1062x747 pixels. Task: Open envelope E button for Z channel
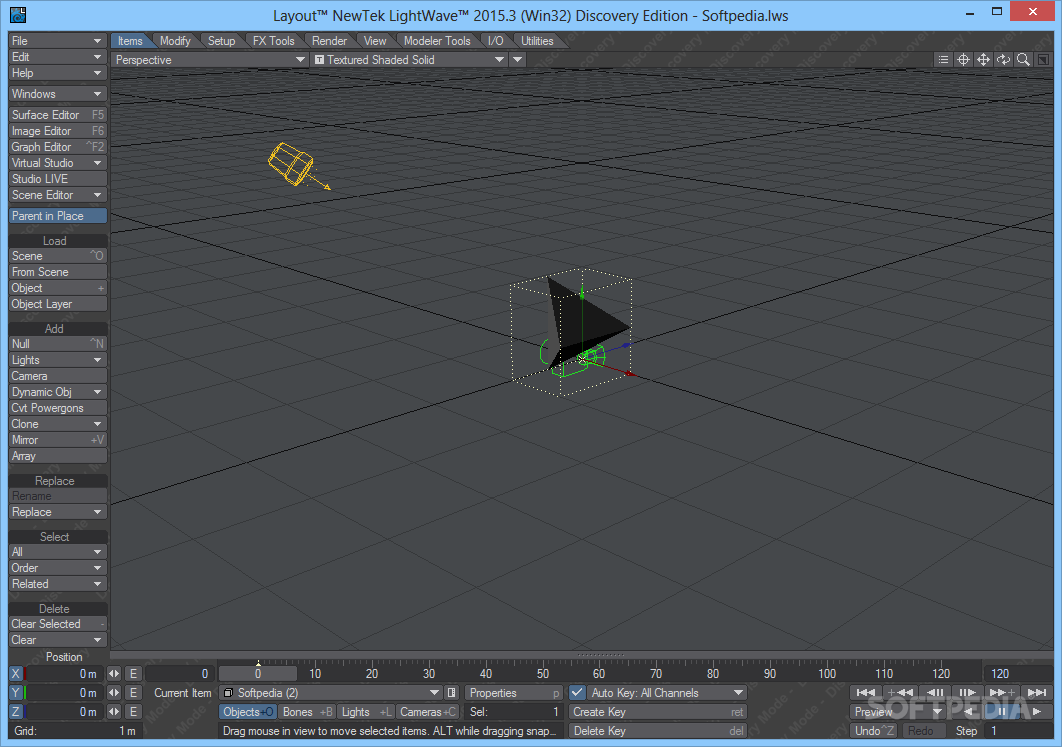click(133, 712)
